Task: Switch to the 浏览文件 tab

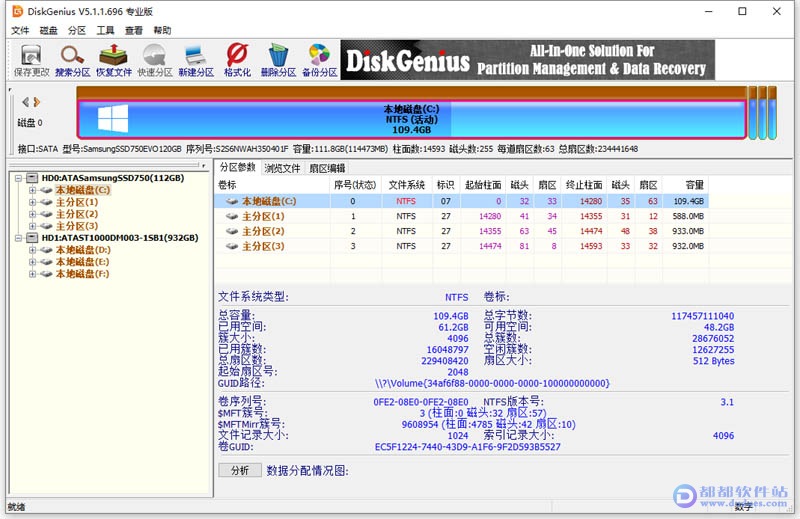Action: (x=282, y=168)
